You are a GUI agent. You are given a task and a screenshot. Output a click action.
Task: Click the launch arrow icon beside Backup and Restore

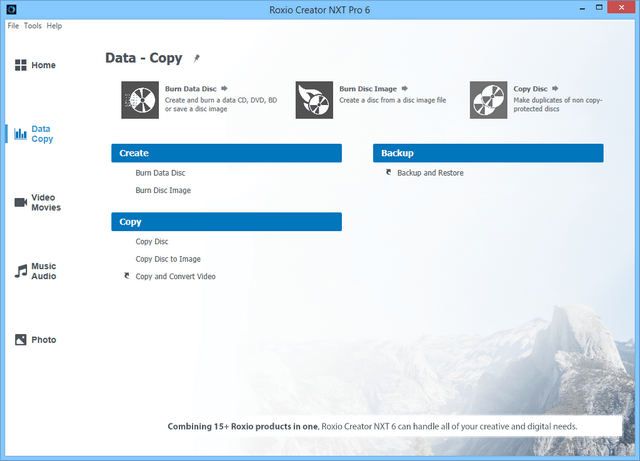pyautogui.click(x=388, y=172)
